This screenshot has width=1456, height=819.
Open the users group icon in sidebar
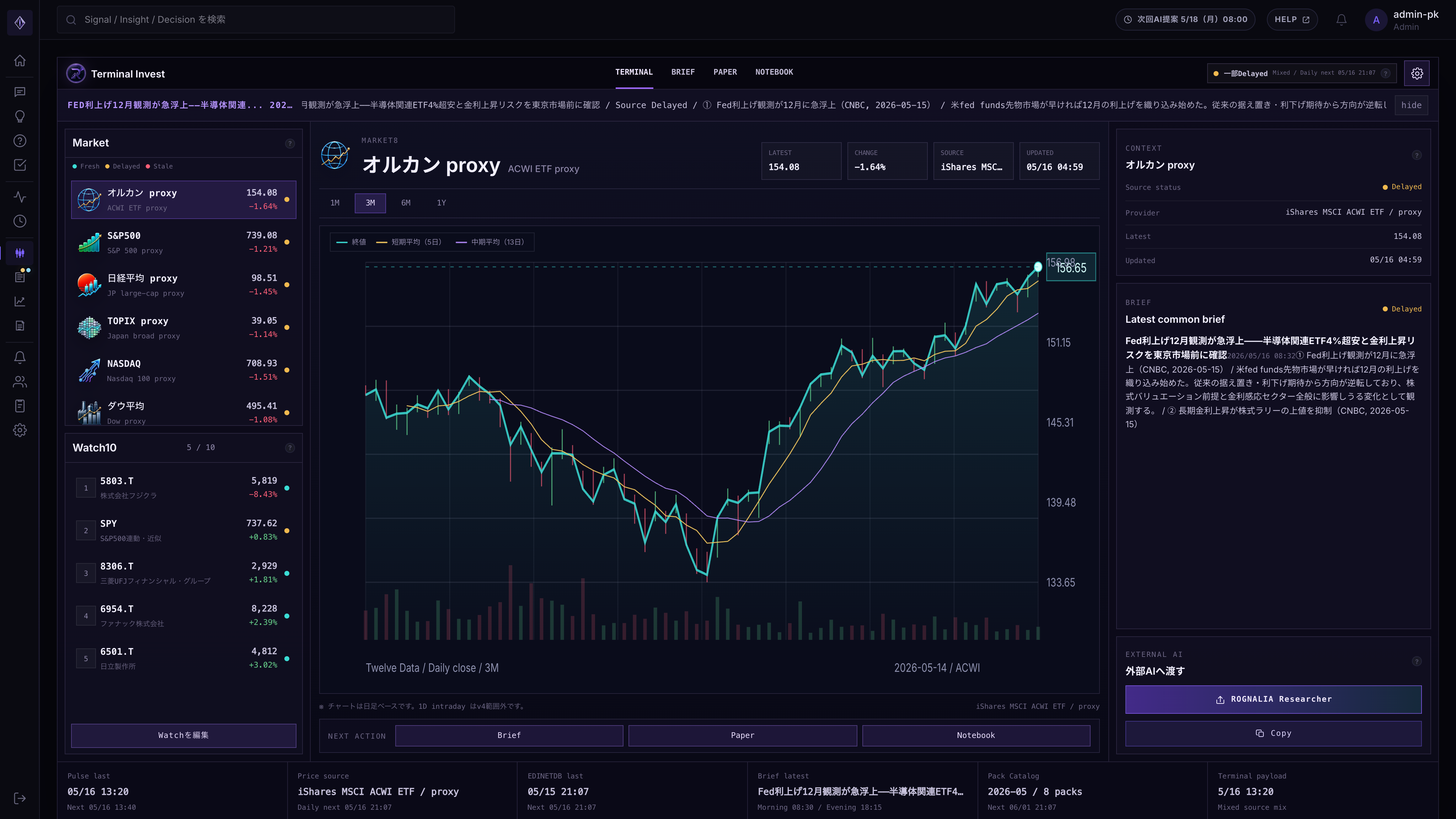coord(20,381)
